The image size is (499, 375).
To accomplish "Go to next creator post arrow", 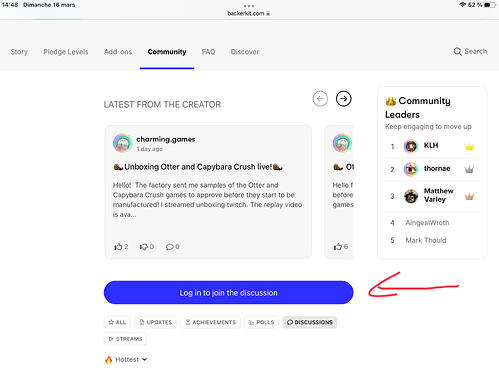I will click(x=343, y=99).
